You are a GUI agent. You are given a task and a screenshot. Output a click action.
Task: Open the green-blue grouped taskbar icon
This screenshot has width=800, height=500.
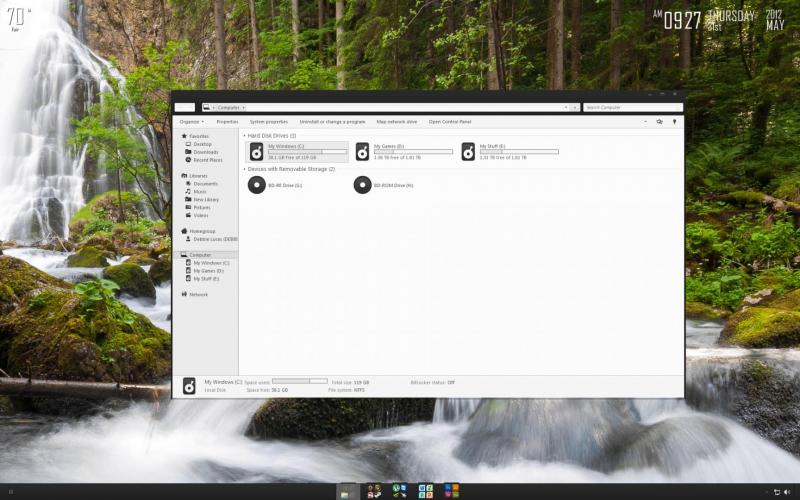coord(399,492)
